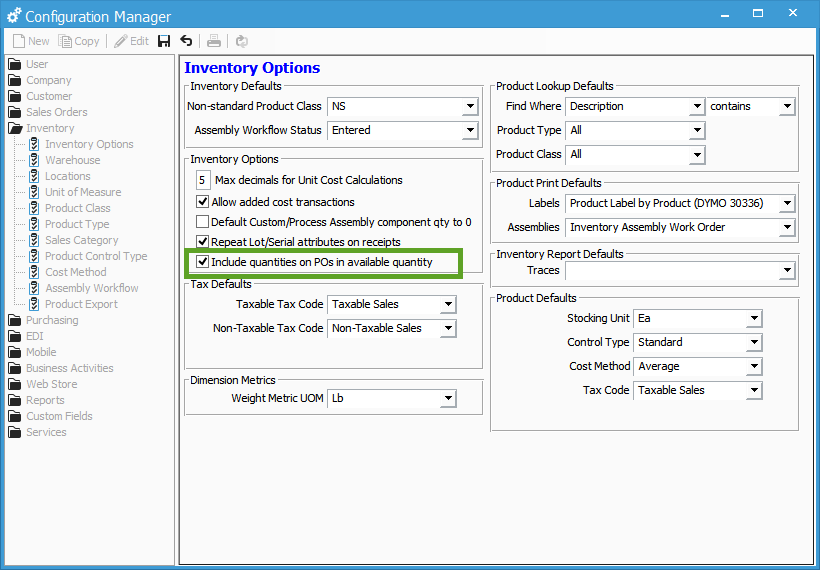The width and height of the screenshot is (820, 570).
Task: Select Product Control Type tree item
Action: point(88,256)
